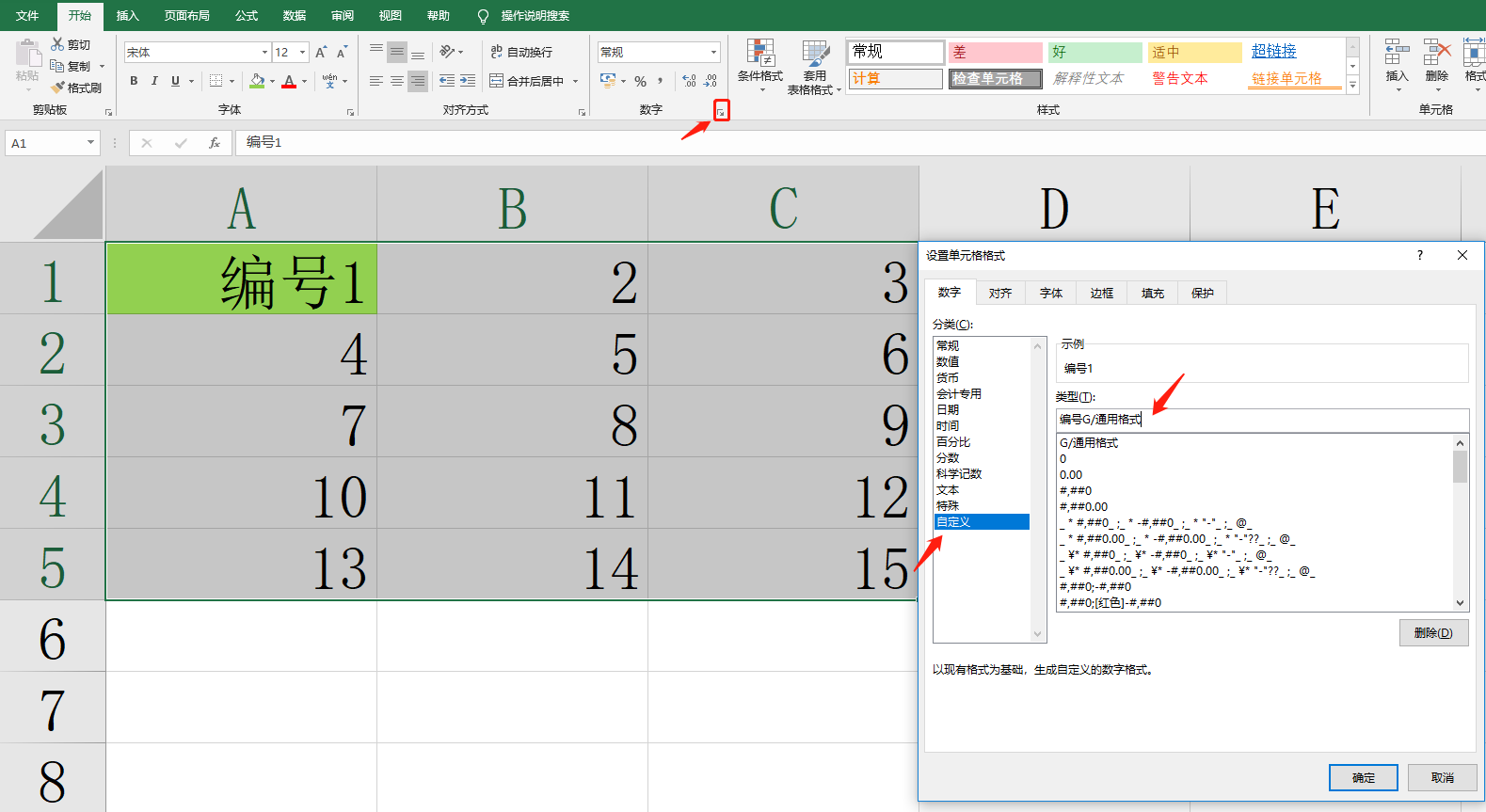The width and height of the screenshot is (1486, 812).
Task: Toggle Top Align icon
Action: point(376,52)
